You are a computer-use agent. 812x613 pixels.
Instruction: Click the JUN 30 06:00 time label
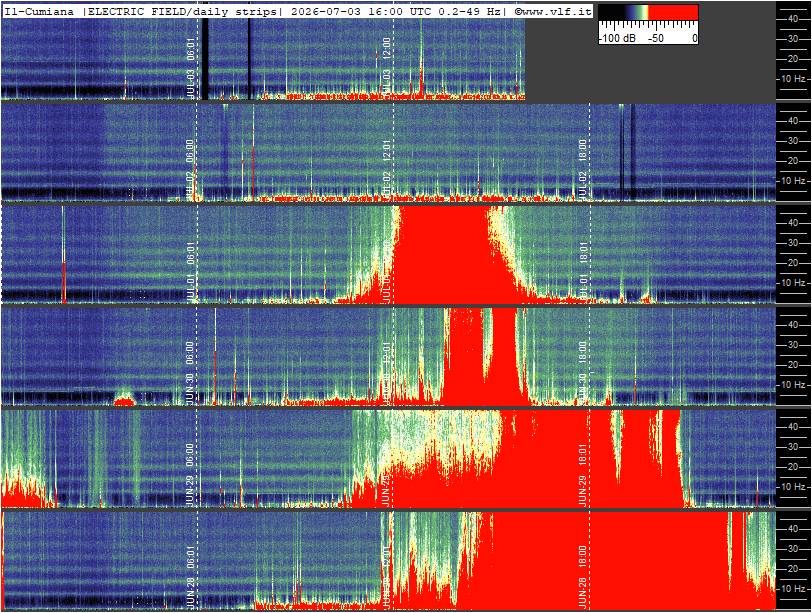click(190, 373)
